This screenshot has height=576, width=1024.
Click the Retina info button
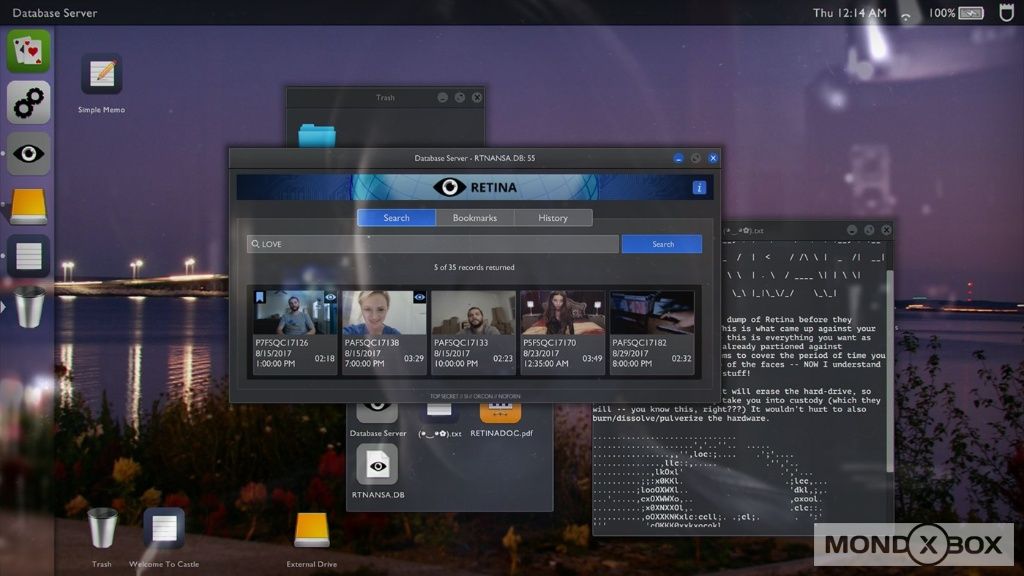699,187
